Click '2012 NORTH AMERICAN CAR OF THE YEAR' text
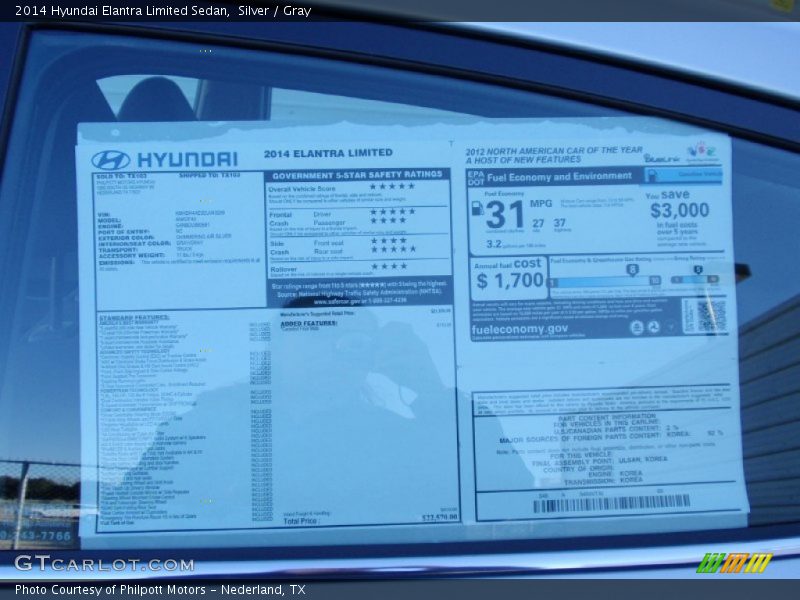The height and width of the screenshot is (600, 800). click(554, 151)
